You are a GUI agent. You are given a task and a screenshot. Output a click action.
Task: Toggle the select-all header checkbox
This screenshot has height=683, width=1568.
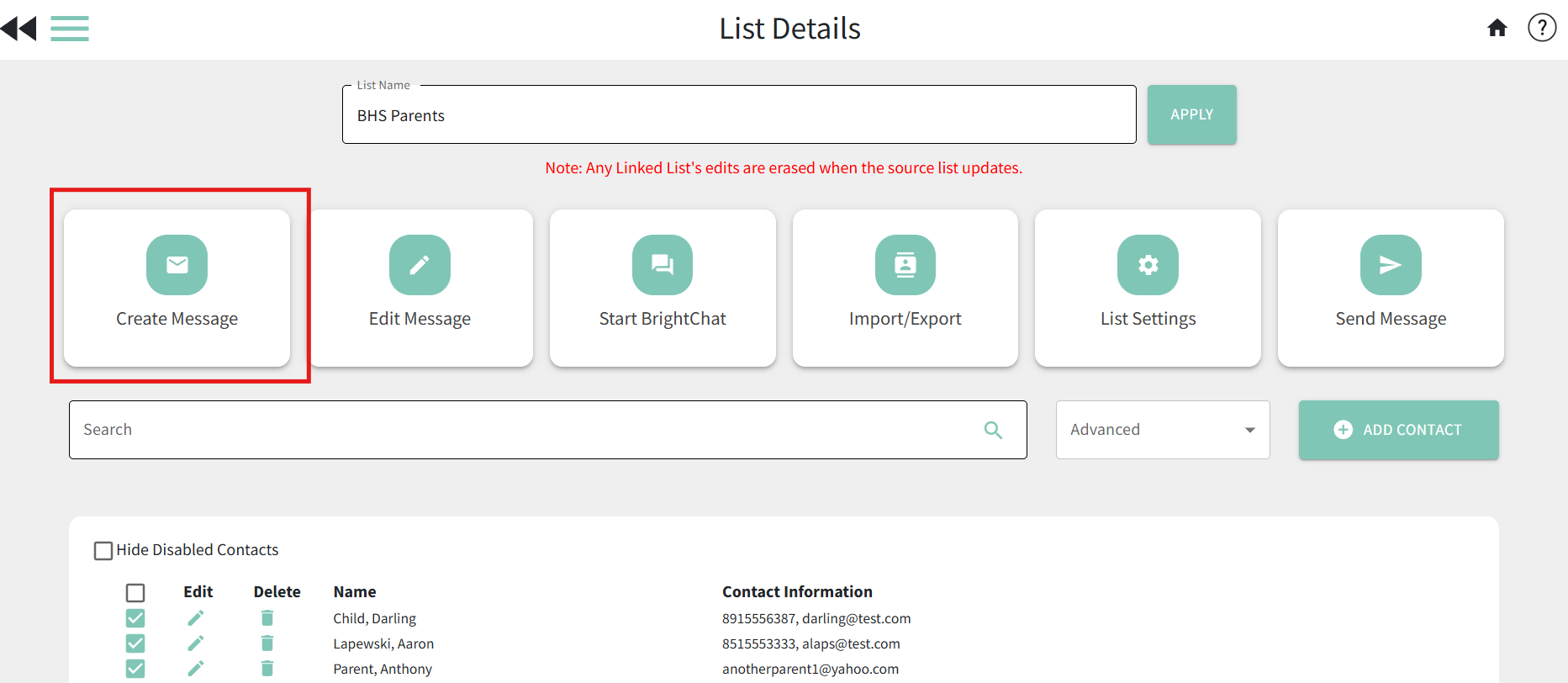[x=135, y=593]
